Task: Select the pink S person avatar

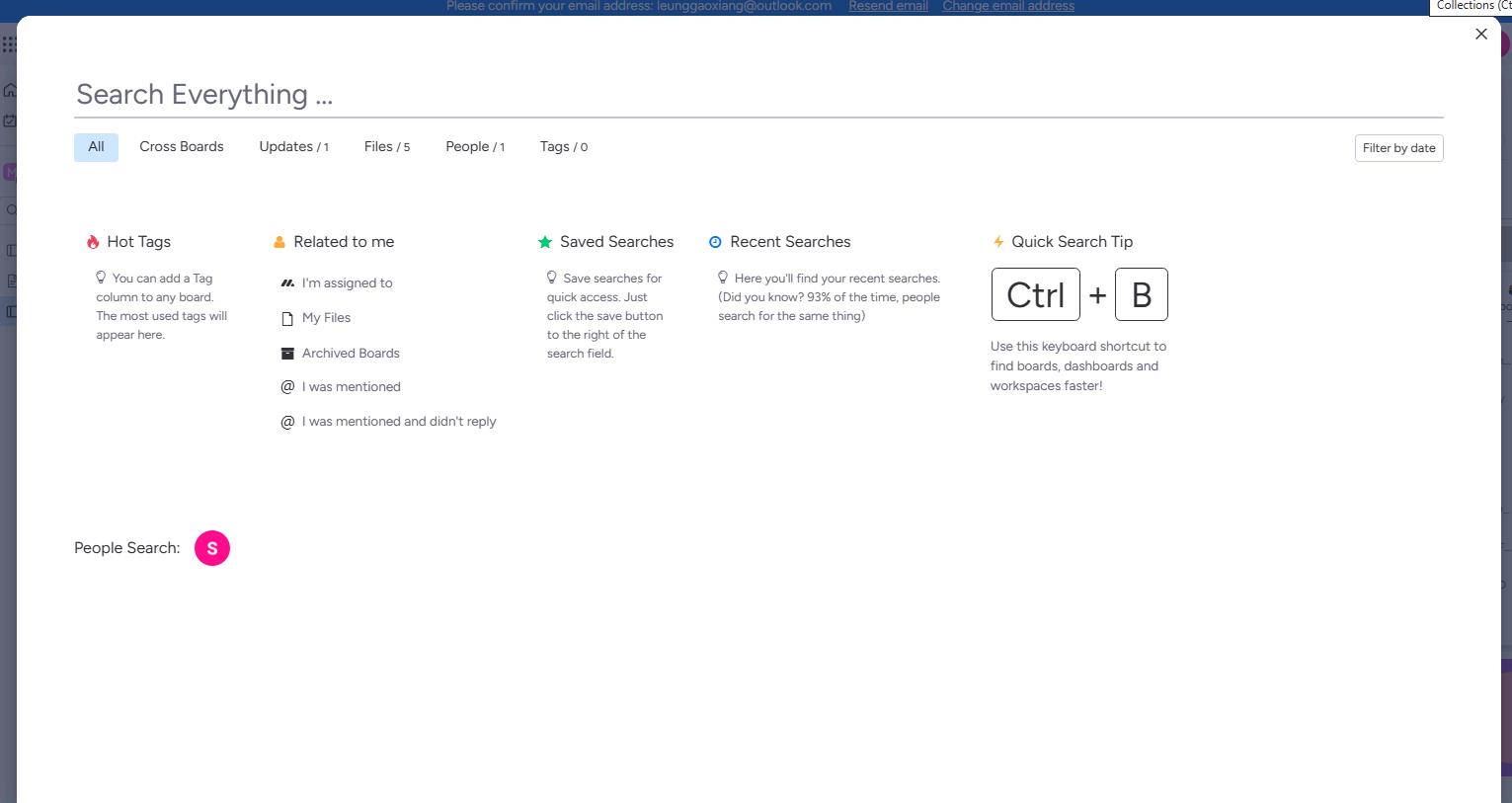Action: pyautogui.click(x=212, y=548)
